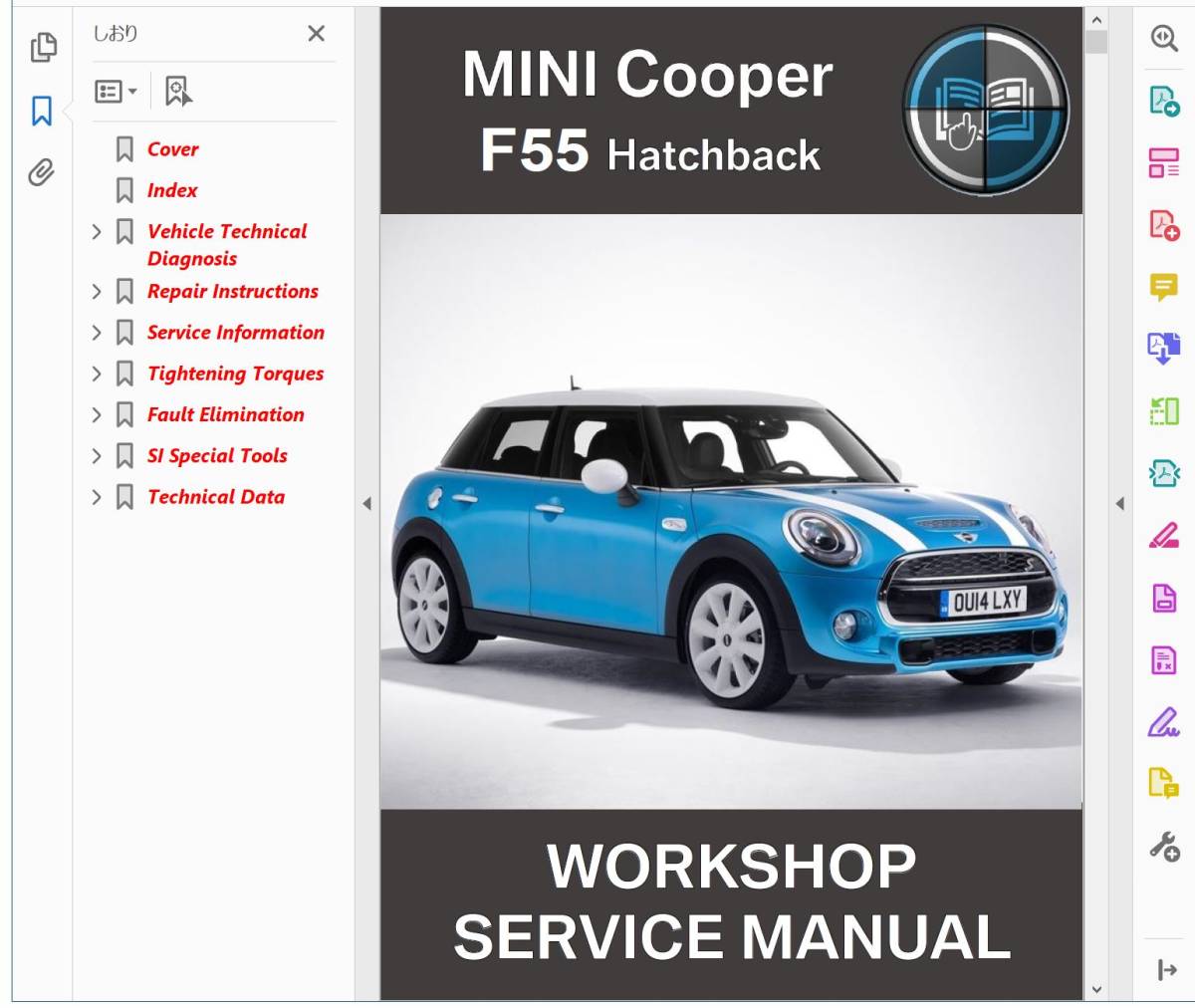Expand the SI Special Tools bookmark
The image size is (1195, 1008).
click(97, 455)
